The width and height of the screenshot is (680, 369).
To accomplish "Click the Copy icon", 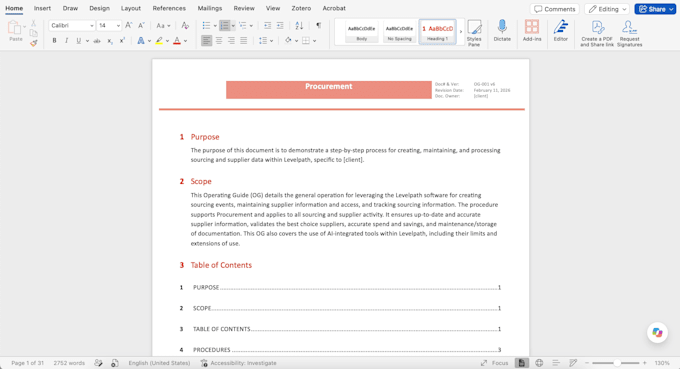I will tap(33, 33).
